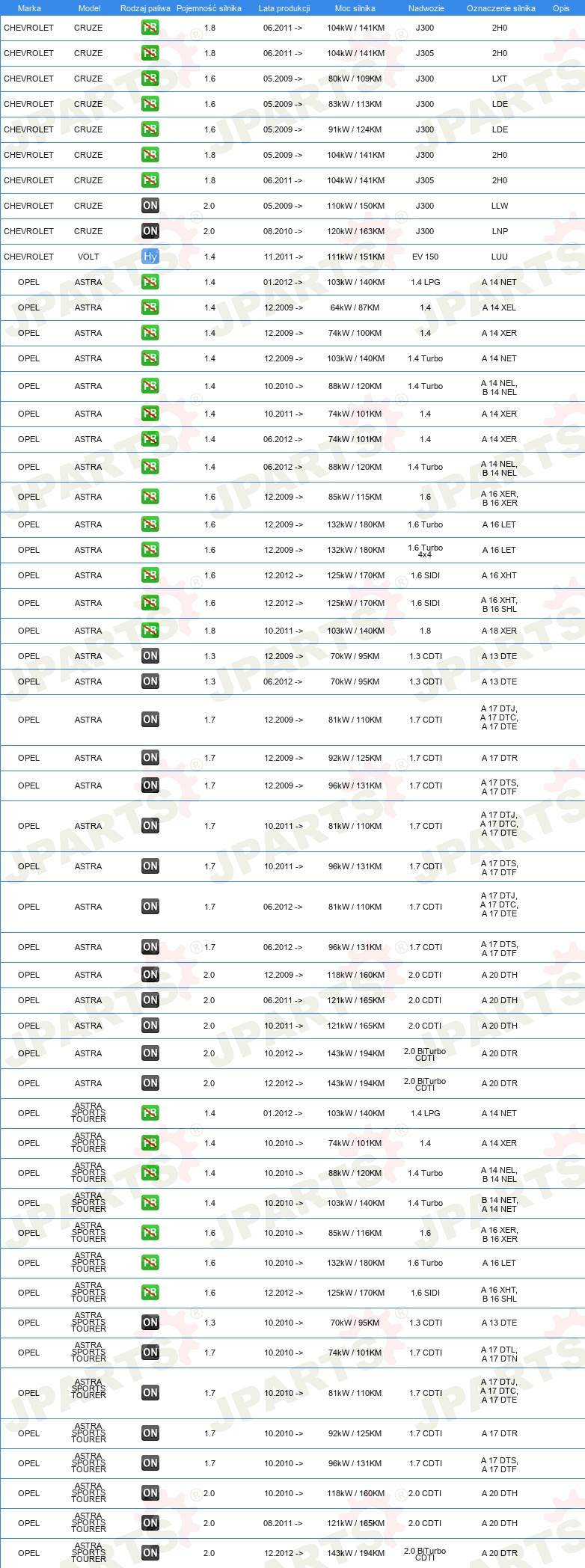Click the 80kW / 109KM power cell
Image resolution: width=585 pixels, height=1568 pixels.
click(355, 79)
